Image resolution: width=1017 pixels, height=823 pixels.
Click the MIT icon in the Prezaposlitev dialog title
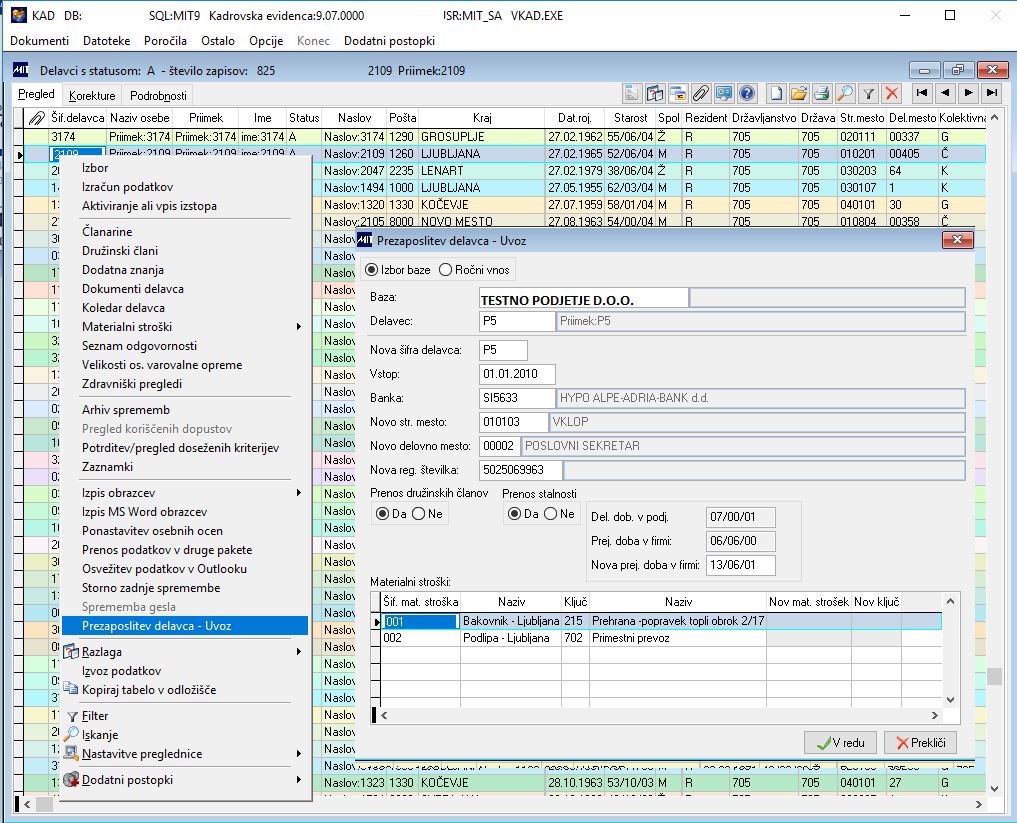tap(365, 239)
